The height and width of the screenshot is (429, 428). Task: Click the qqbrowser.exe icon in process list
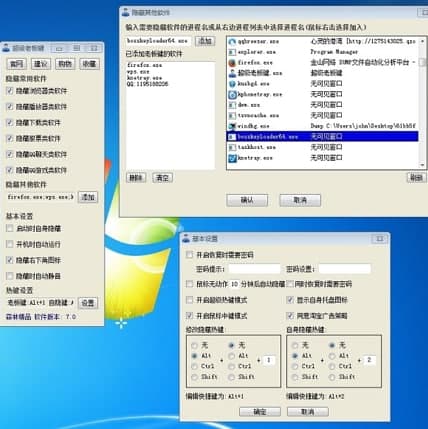click(232, 41)
